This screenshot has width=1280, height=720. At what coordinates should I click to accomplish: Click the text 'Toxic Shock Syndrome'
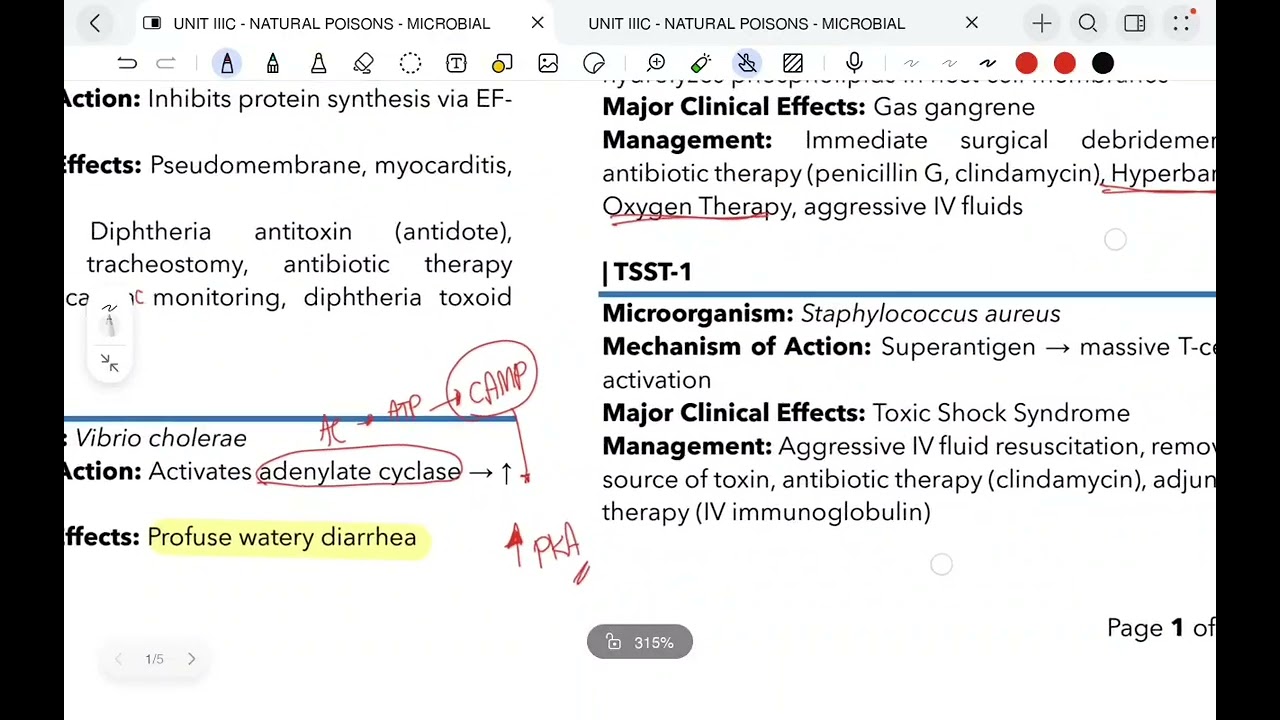[1001, 413]
